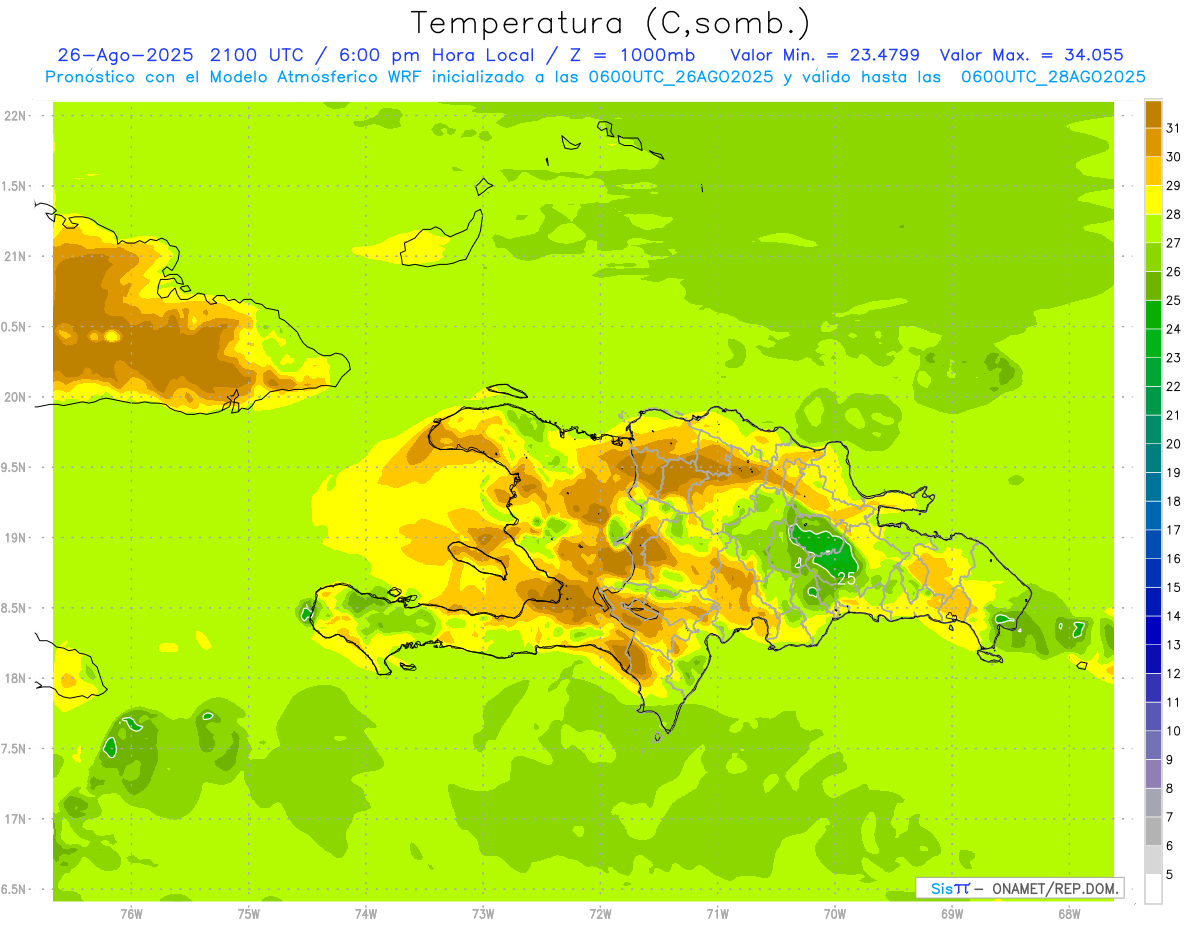
Task: Click the legend swatch between 30 and 31
Action: click(1153, 142)
